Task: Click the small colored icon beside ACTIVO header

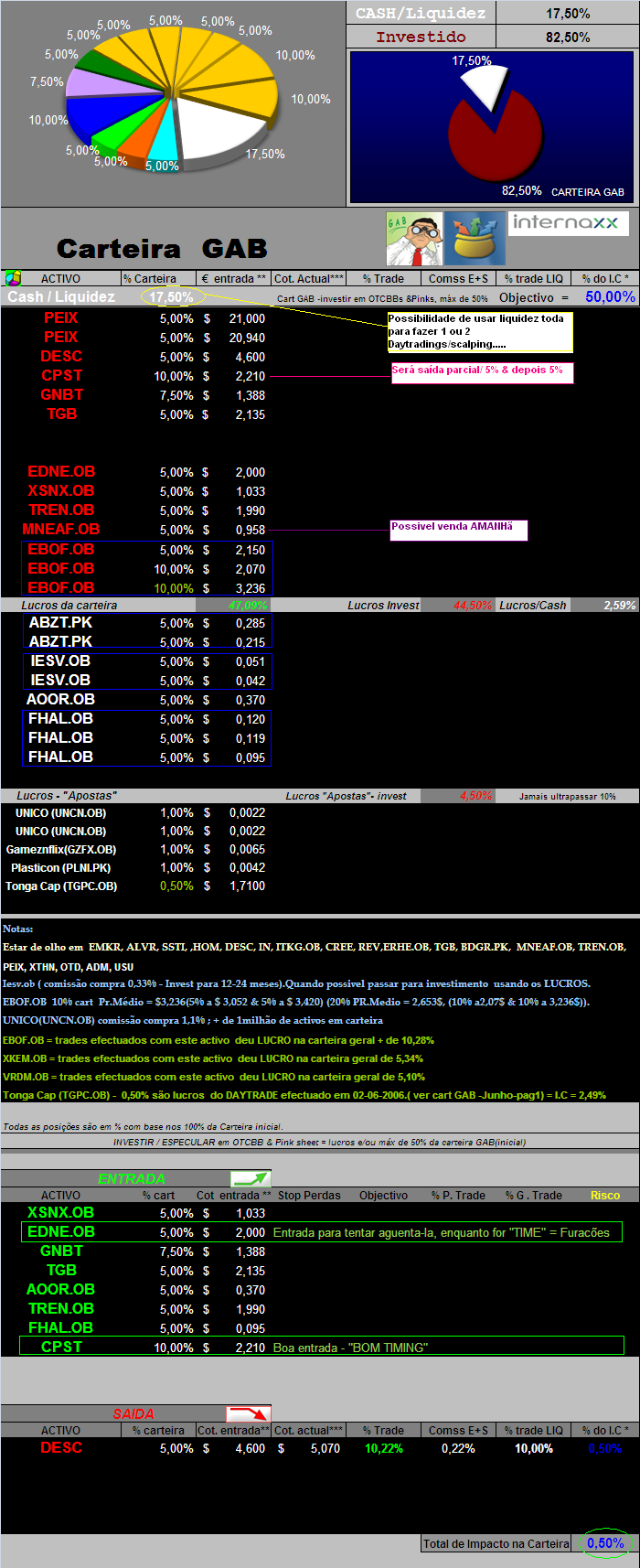Action: pyautogui.click(x=13, y=278)
